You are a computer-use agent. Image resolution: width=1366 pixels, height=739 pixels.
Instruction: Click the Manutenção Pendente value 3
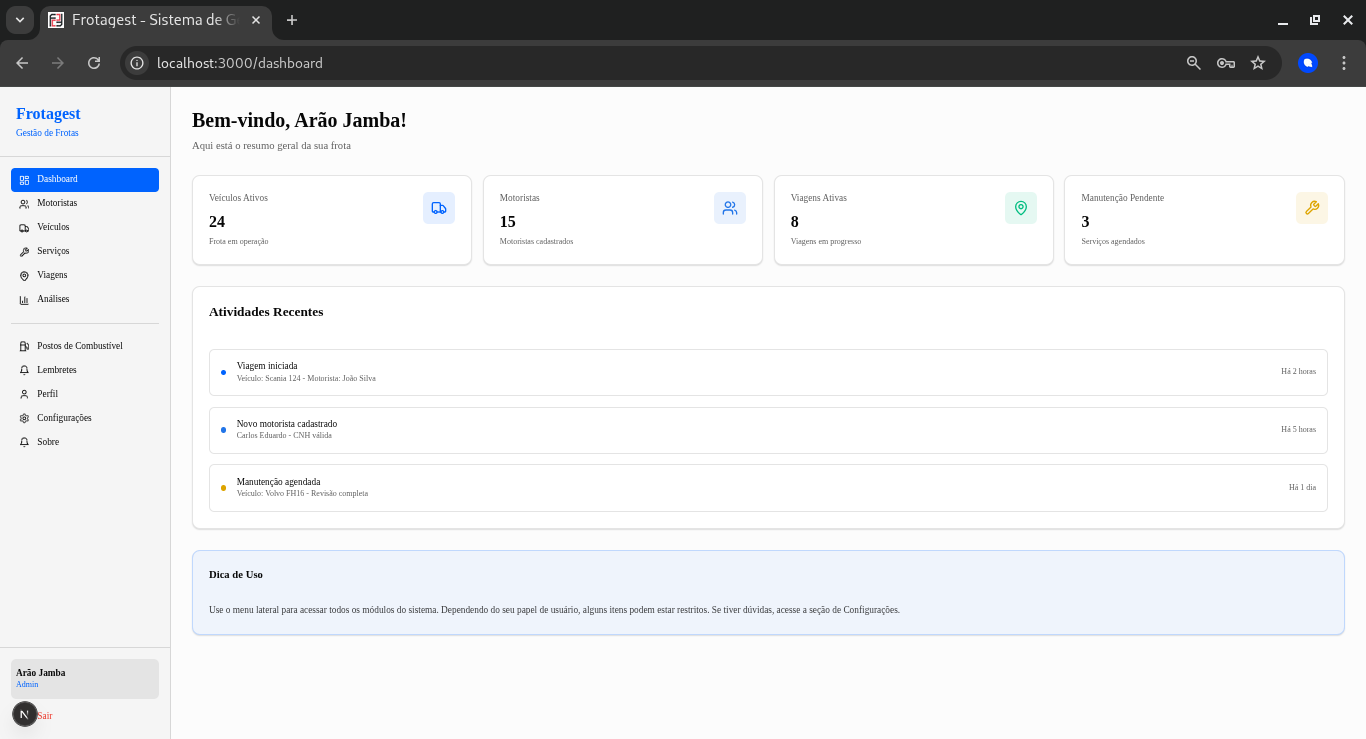pos(1085,222)
